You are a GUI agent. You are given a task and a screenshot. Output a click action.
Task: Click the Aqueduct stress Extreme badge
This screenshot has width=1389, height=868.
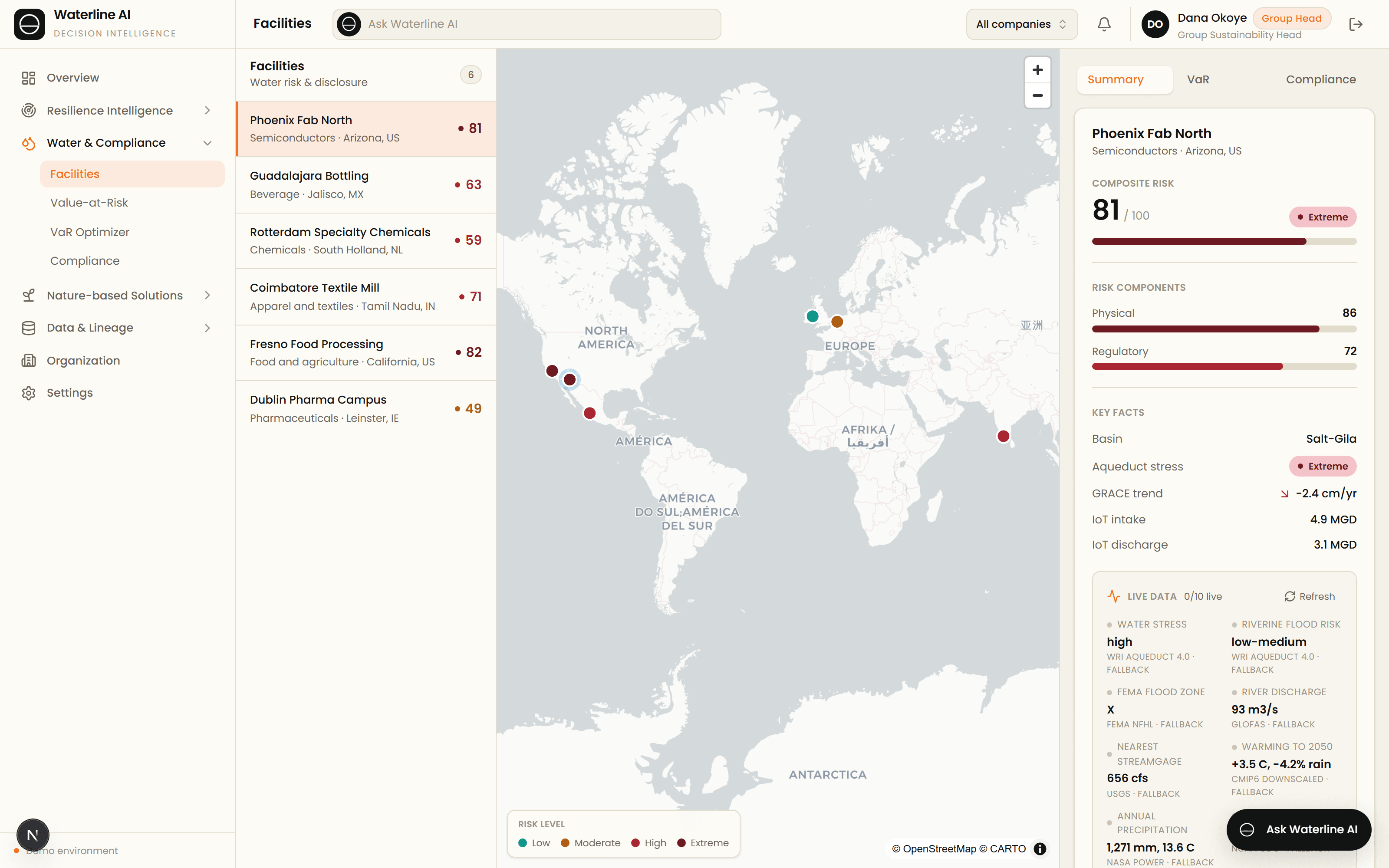(1323, 466)
